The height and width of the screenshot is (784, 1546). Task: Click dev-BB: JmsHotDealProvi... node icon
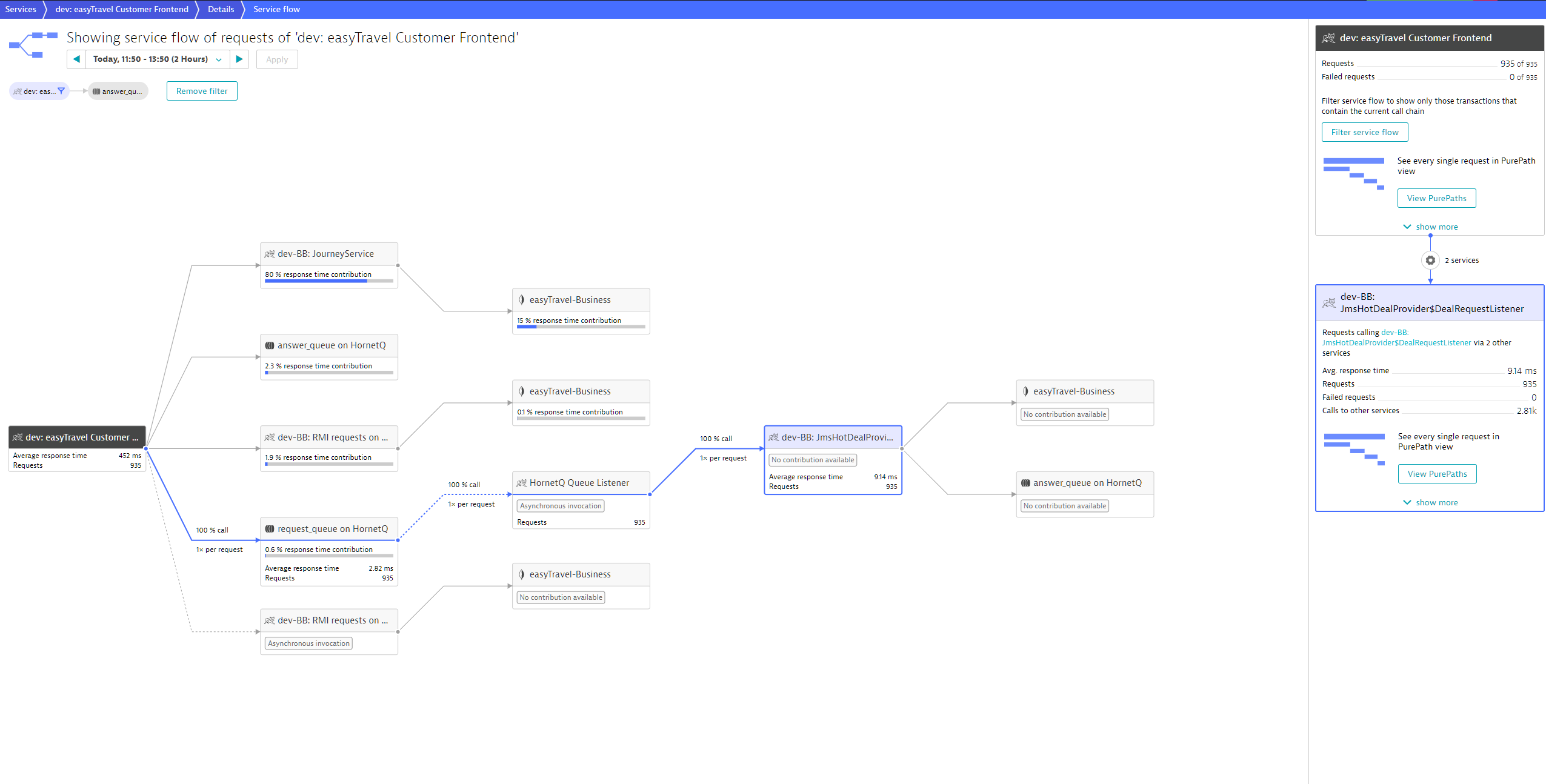[x=774, y=437]
